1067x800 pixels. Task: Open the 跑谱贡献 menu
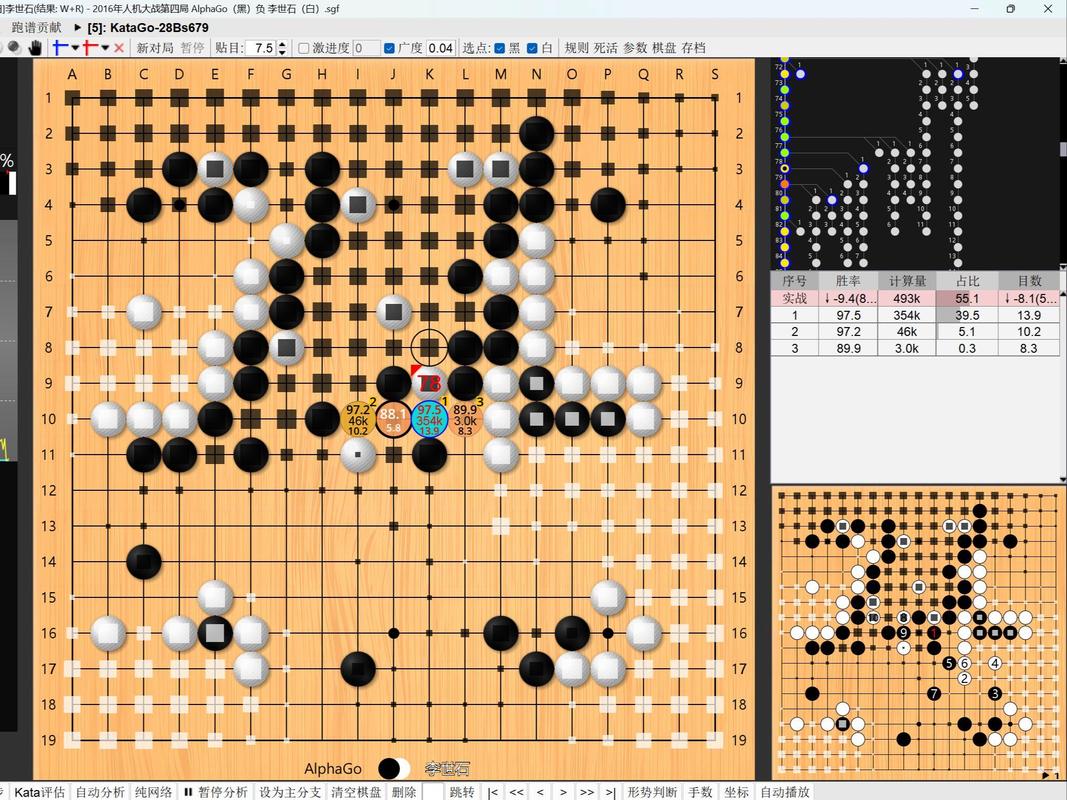[37, 27]
